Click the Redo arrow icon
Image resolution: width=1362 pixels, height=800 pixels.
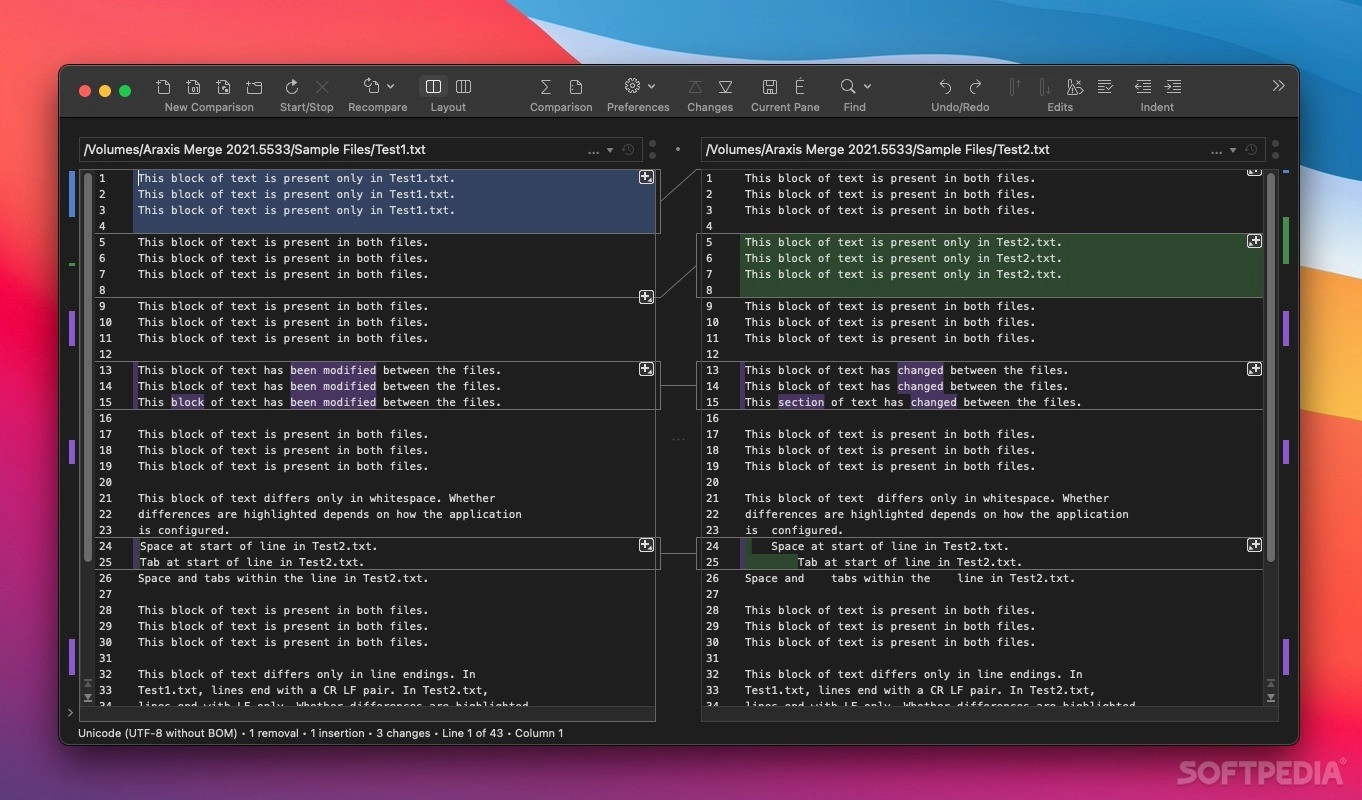(976, 87)
